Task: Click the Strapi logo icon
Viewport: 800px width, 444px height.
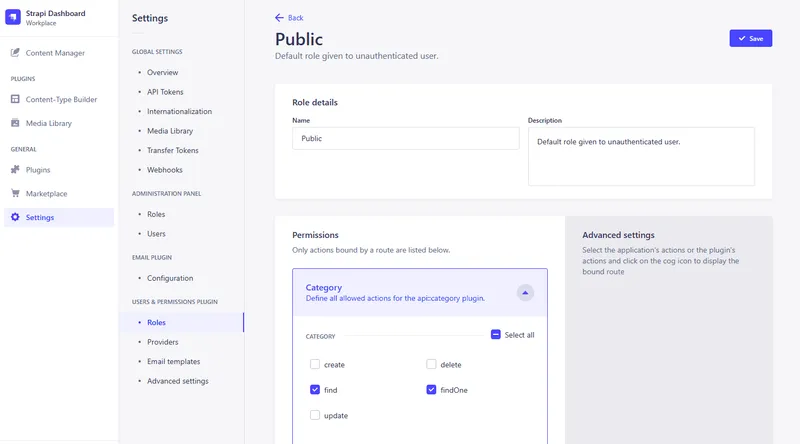Action: [x=15, y=17]
